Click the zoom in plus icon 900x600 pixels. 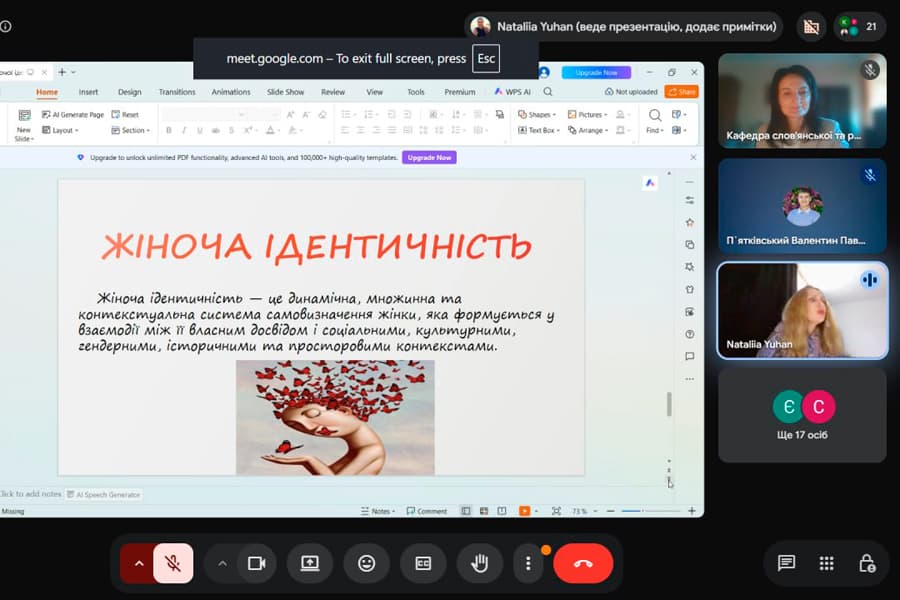pyautogui.click(x=692, y=510)
